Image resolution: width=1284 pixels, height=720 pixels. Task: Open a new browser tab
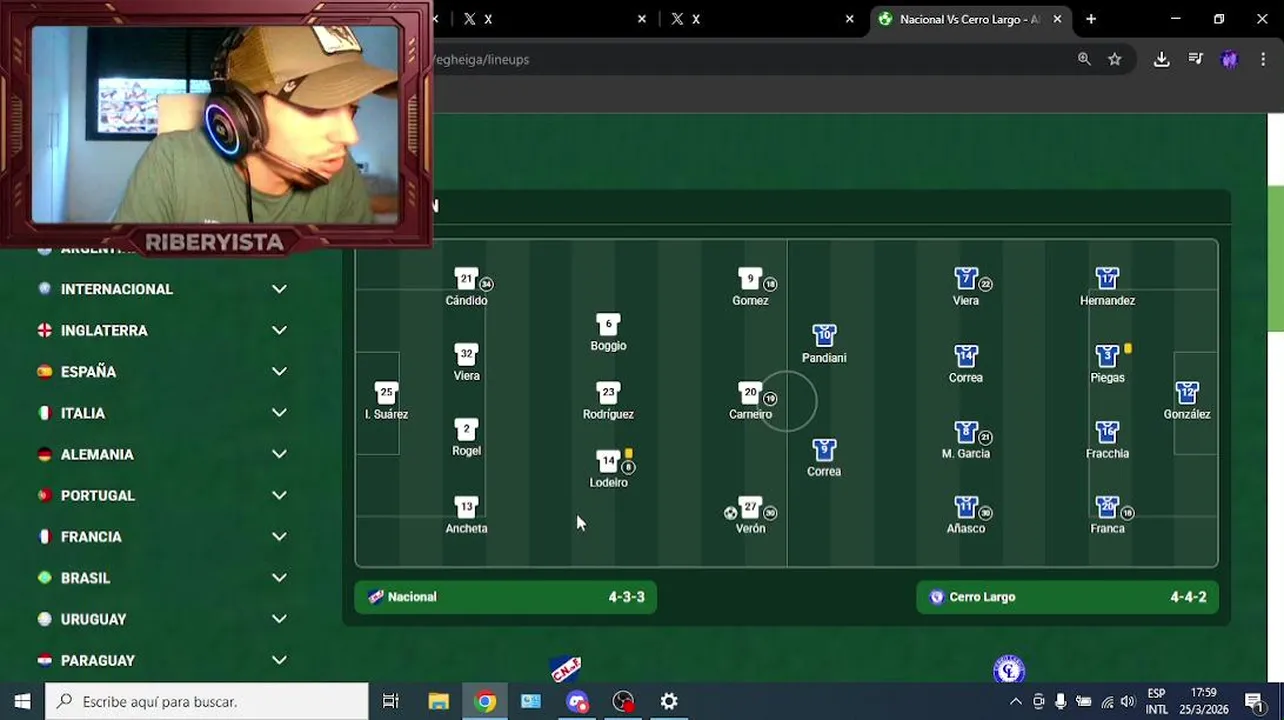tap(1091, 19)
